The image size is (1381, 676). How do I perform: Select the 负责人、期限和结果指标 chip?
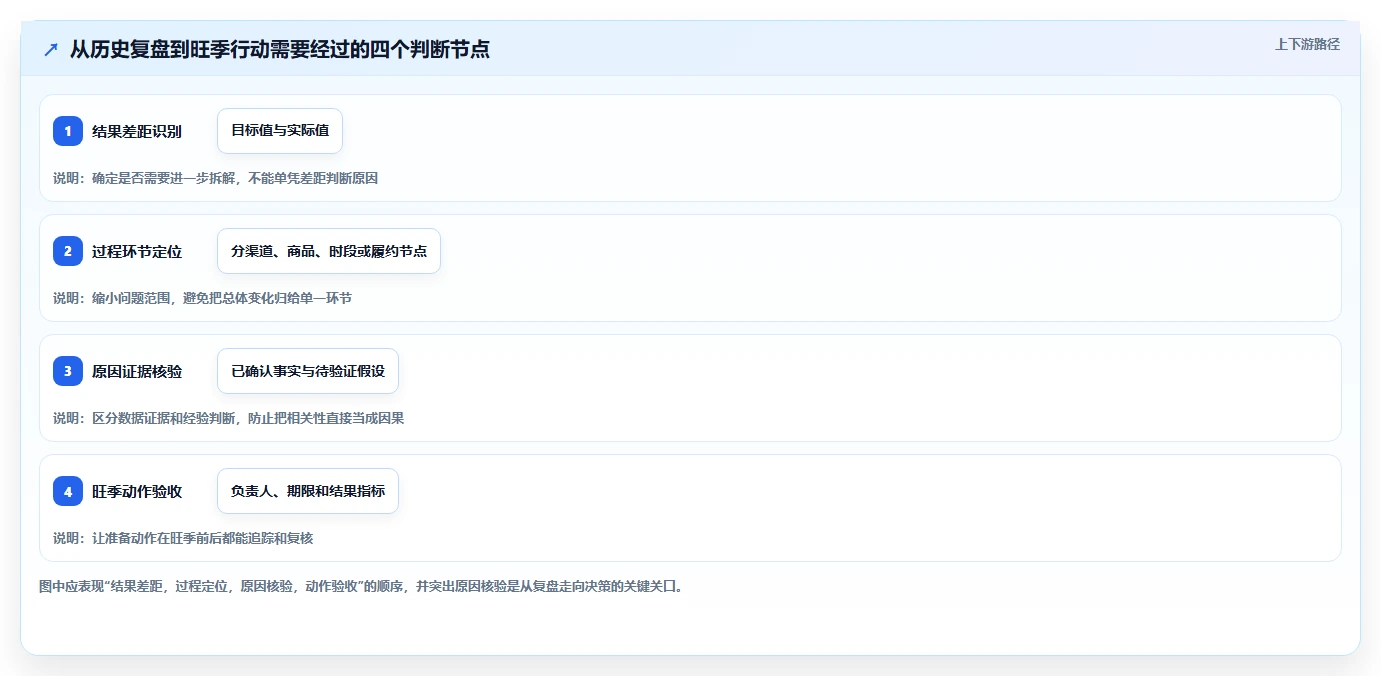pyautogui.click(x=308, y=491)
